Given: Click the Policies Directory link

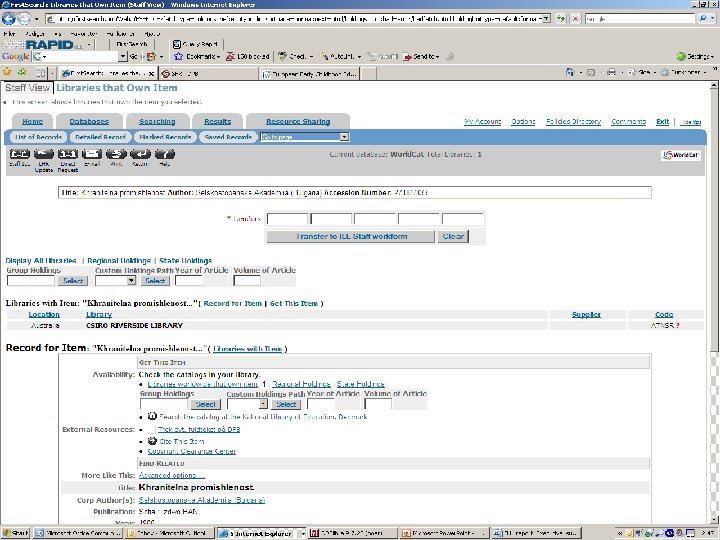Looking at the screenshot, I should pos(574,122).
